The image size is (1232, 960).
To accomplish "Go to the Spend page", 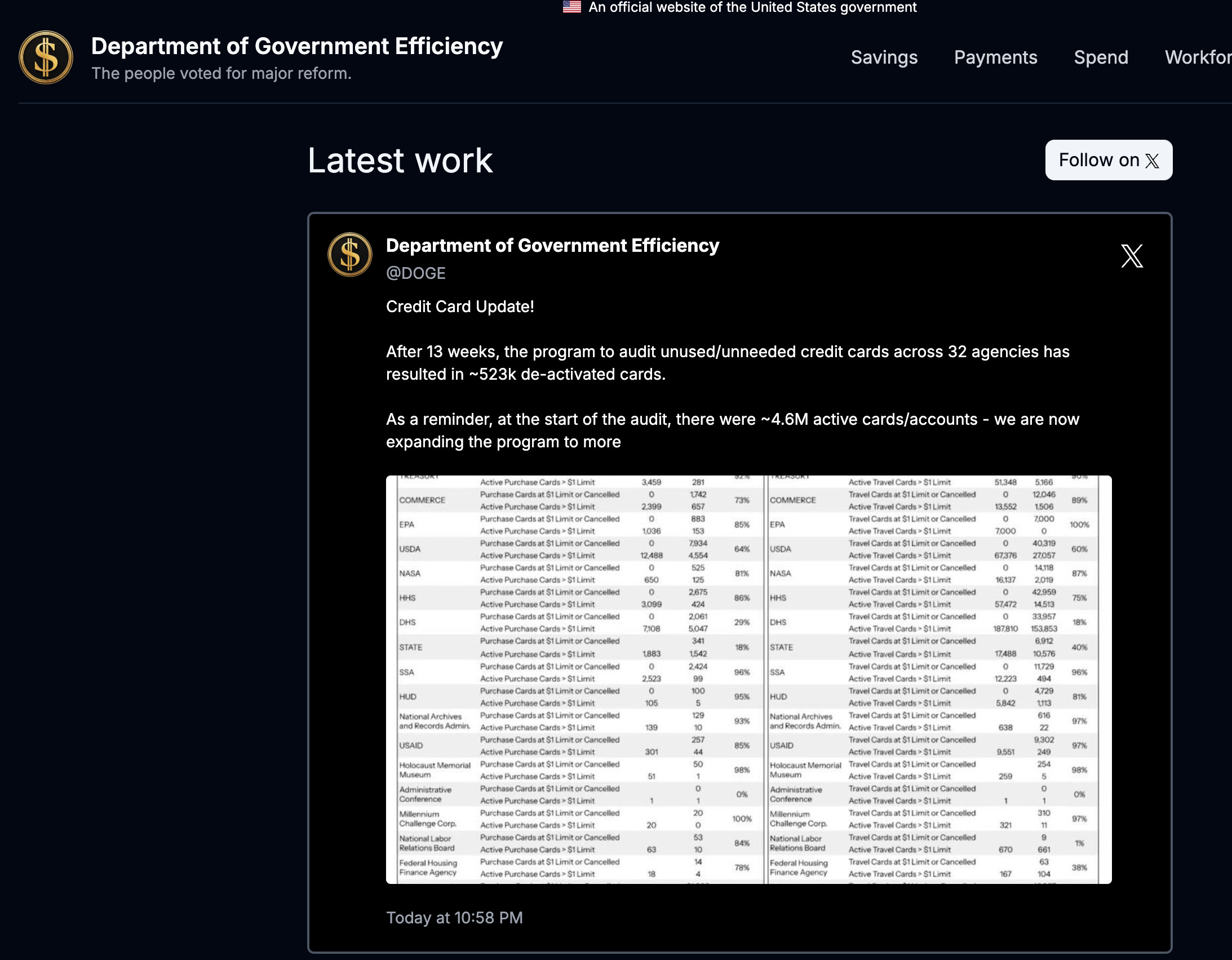I will click(1101, 57).
